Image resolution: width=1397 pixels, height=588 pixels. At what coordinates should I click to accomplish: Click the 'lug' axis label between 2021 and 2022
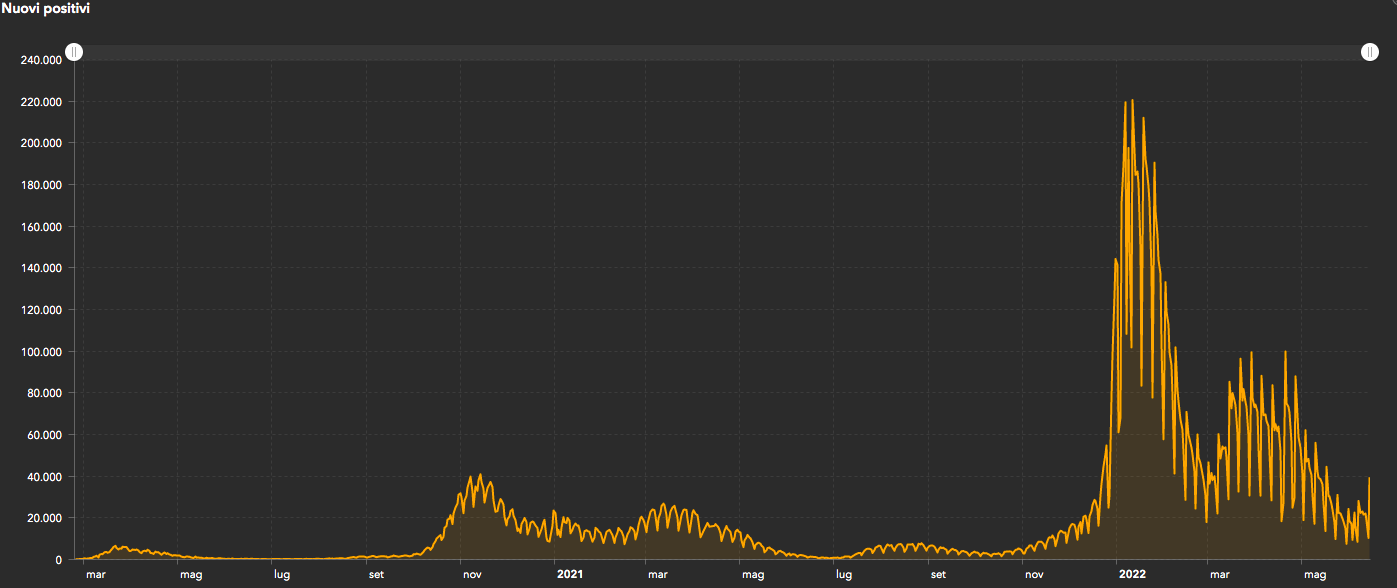844,575
